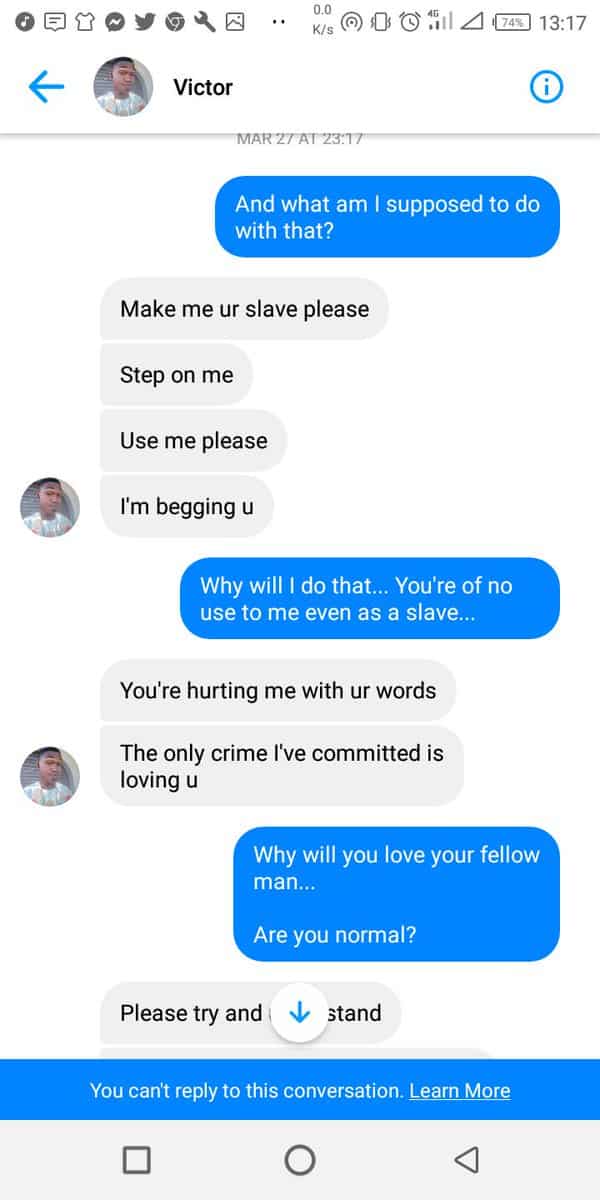This screenshot has width=600, height=1200.
Task: Select the "Step on me" message bubble
Action: (x=176, y=376)
